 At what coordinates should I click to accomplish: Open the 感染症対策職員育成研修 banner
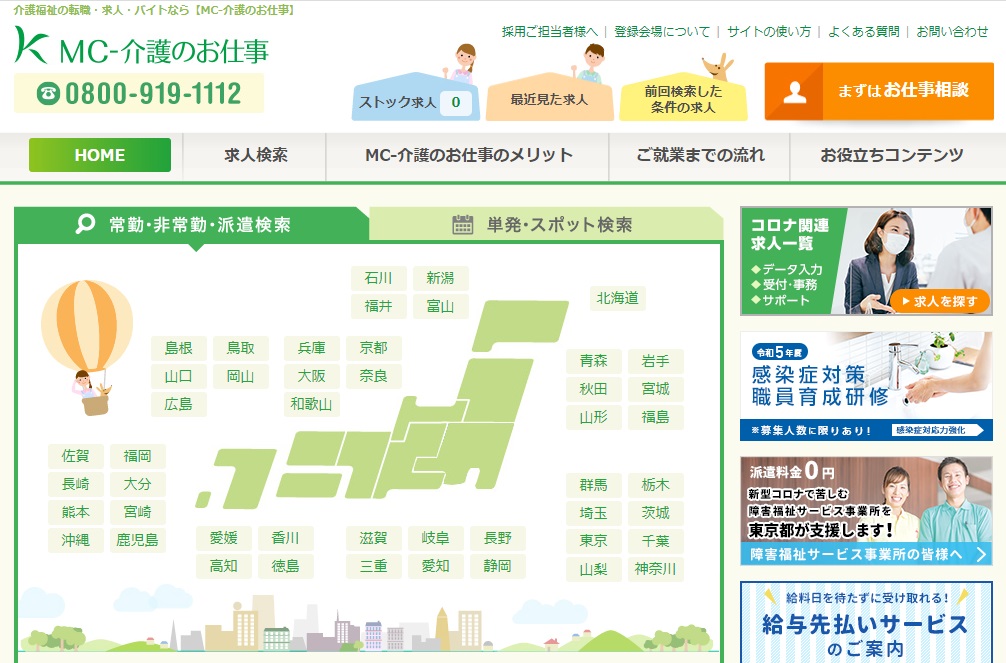866,386
